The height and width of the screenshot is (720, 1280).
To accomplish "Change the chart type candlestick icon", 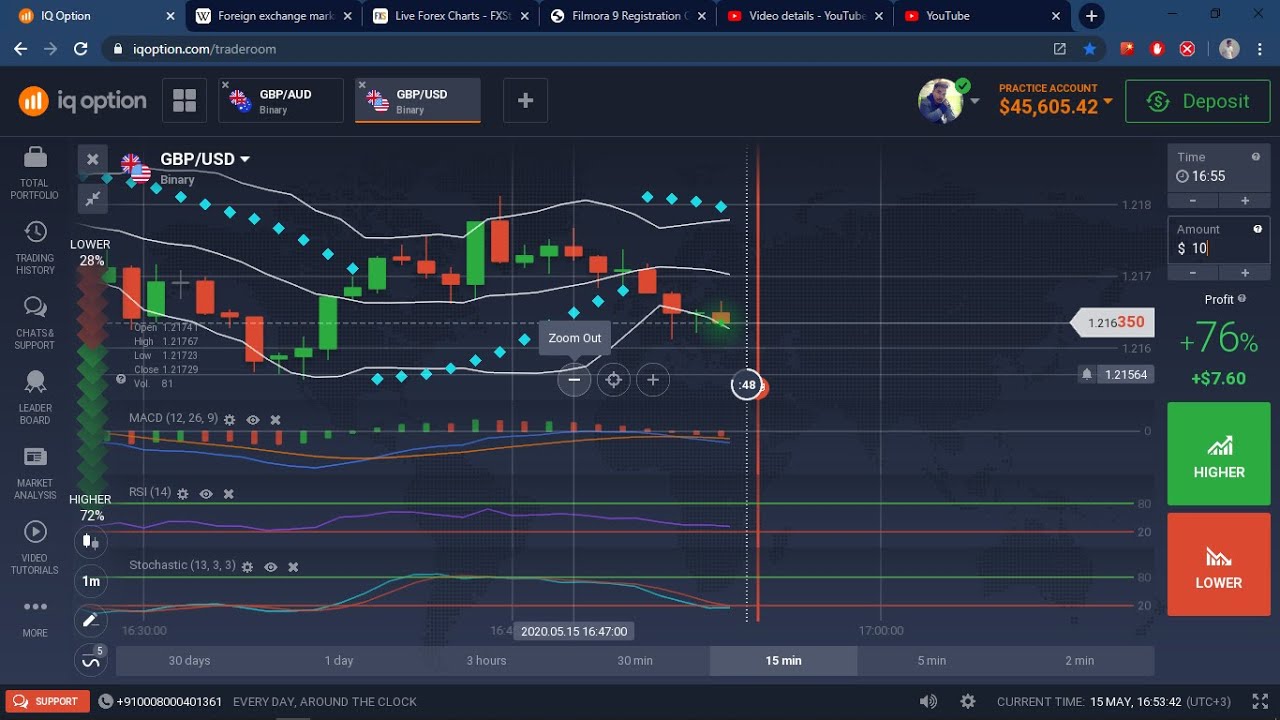I will click(91, 542).
